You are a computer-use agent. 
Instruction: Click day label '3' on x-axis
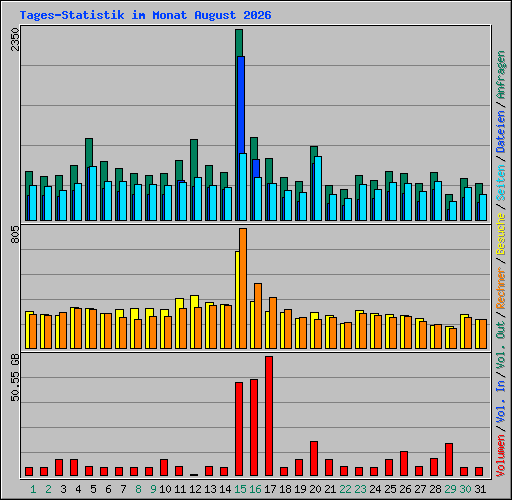[63, 489]
